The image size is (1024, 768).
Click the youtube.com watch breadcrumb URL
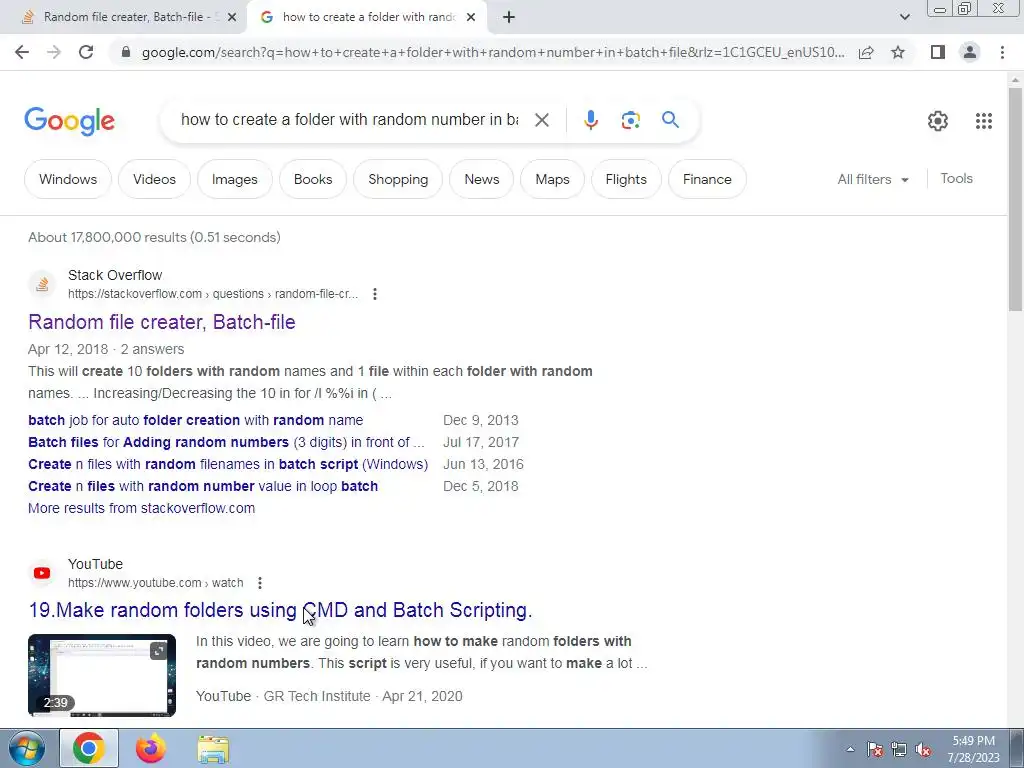click(x=155, y=583)
